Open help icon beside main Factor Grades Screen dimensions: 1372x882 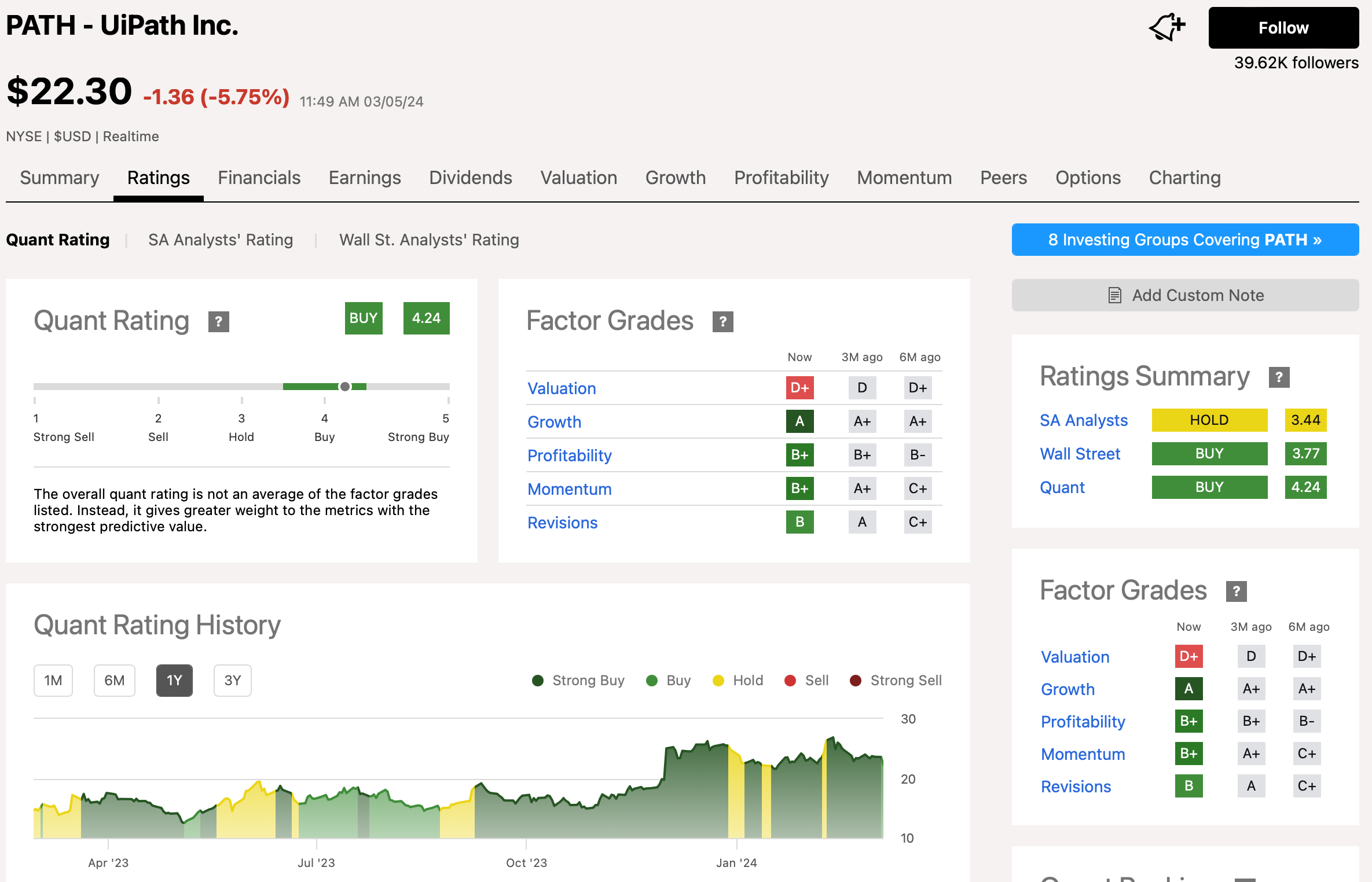[723, 322]
